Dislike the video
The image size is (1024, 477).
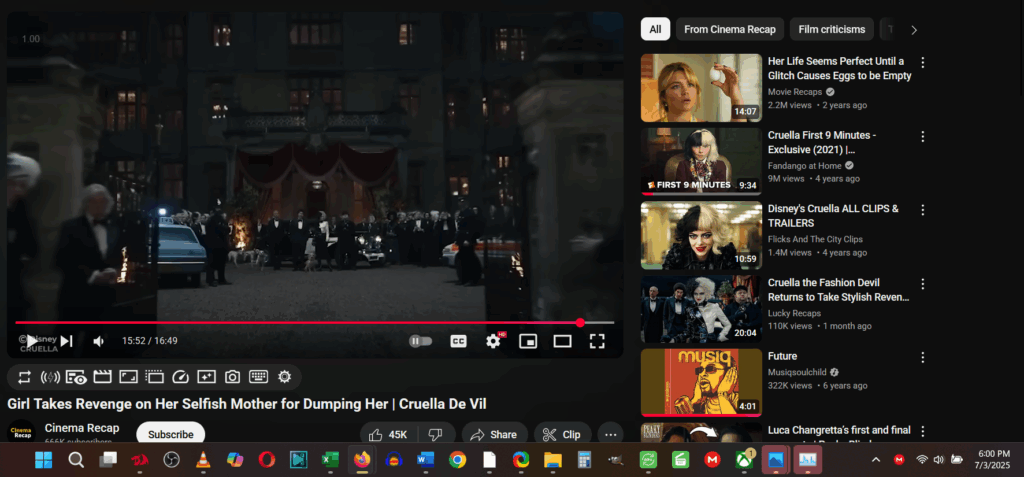point(436,435)
